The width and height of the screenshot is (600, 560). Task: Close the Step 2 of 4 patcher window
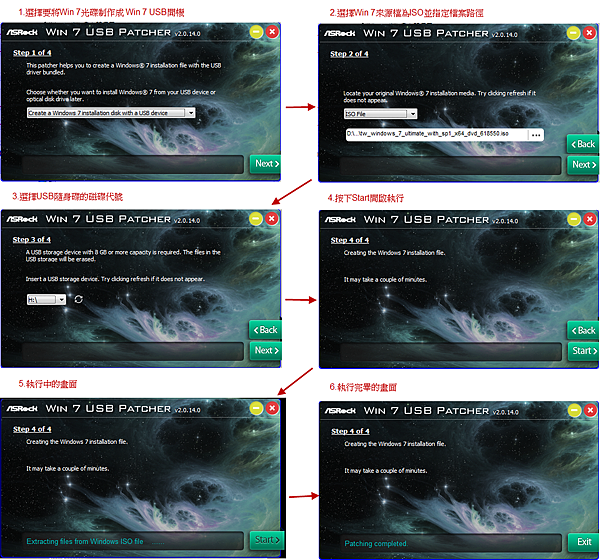589,33
